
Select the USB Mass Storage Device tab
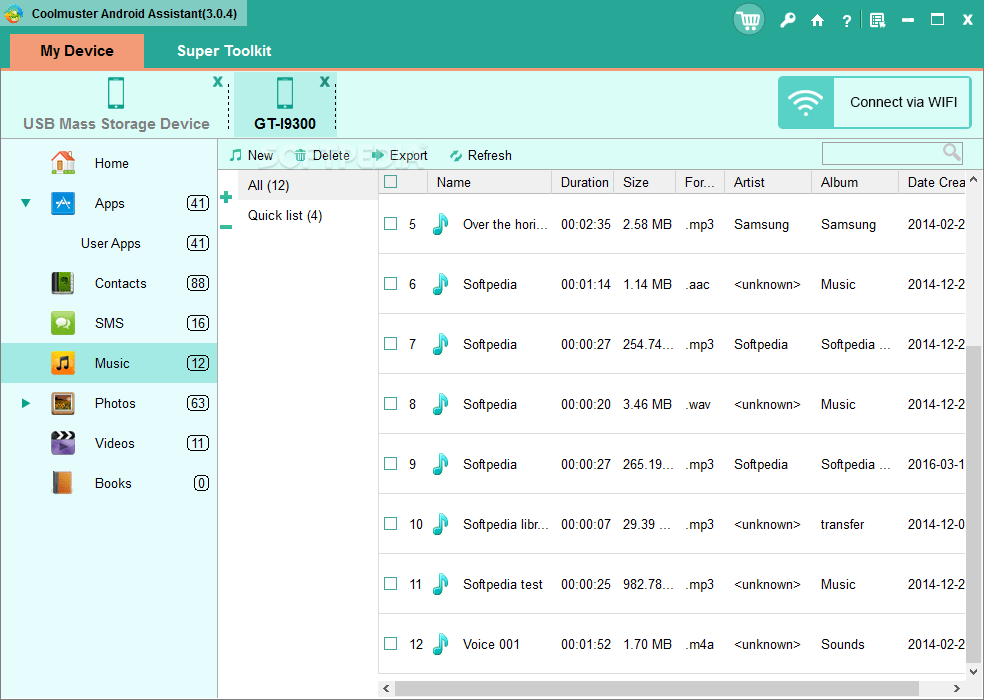click(116, 104)
